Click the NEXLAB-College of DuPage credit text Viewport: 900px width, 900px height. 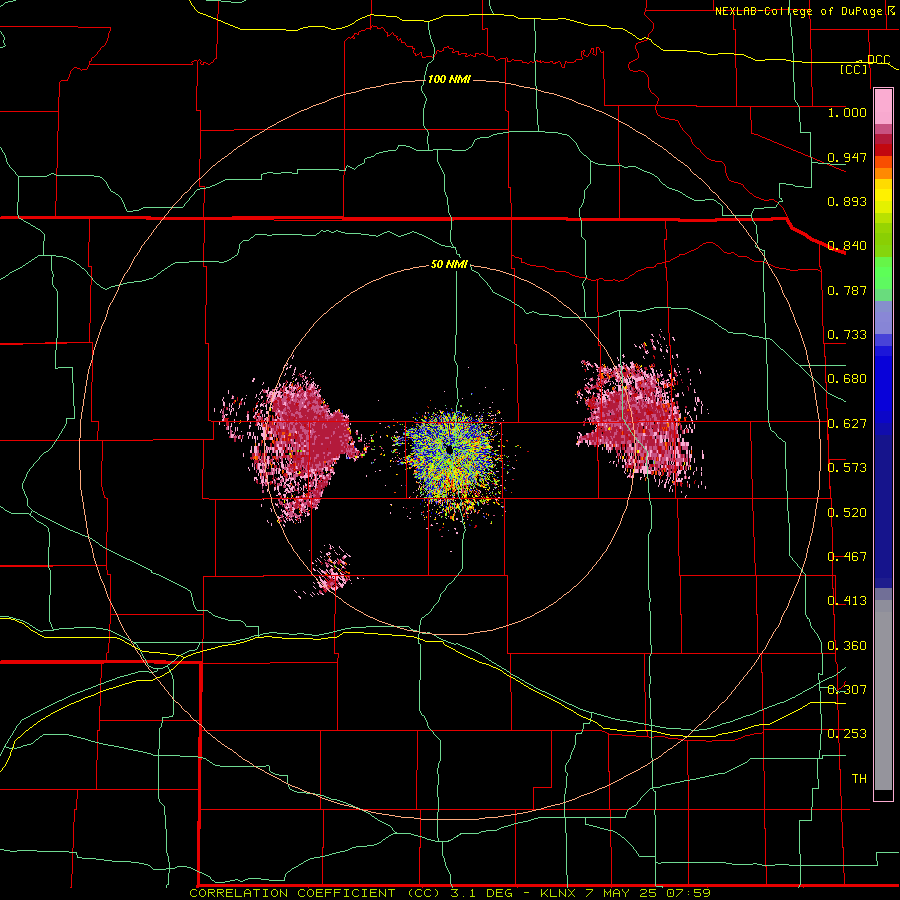(798, 11)
